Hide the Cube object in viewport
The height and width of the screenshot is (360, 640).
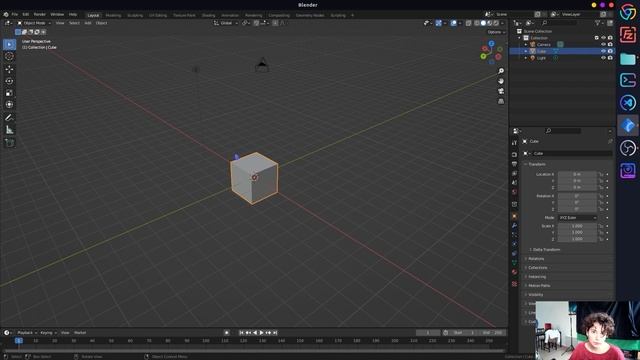603,51
